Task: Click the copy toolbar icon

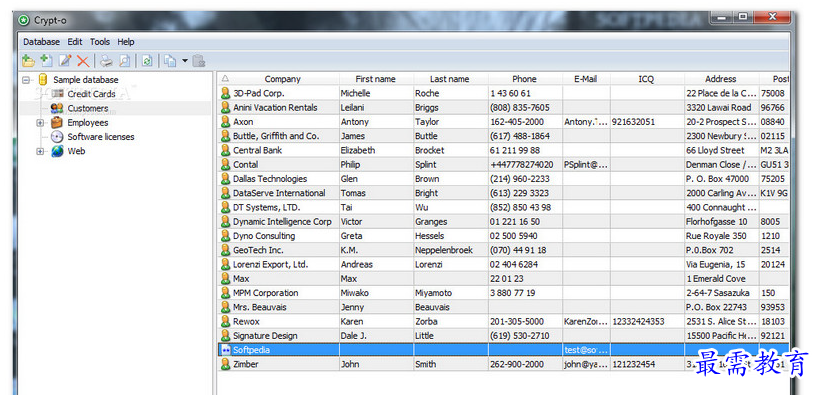Action: pos(170,61)
